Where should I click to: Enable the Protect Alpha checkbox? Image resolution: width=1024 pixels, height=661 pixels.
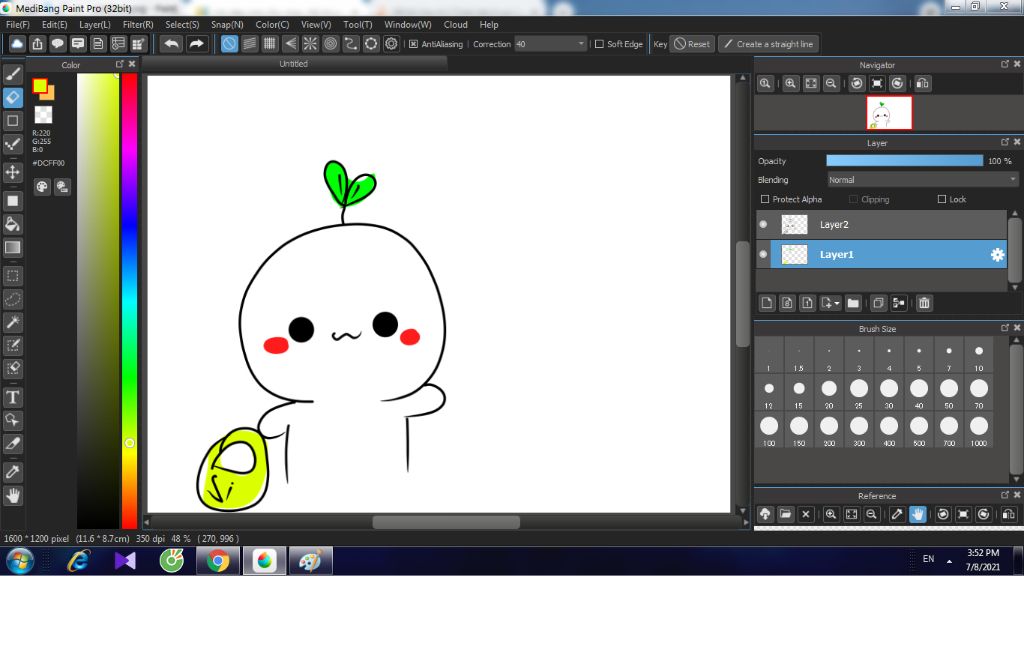pyautogui.click(x=765, y=200)
